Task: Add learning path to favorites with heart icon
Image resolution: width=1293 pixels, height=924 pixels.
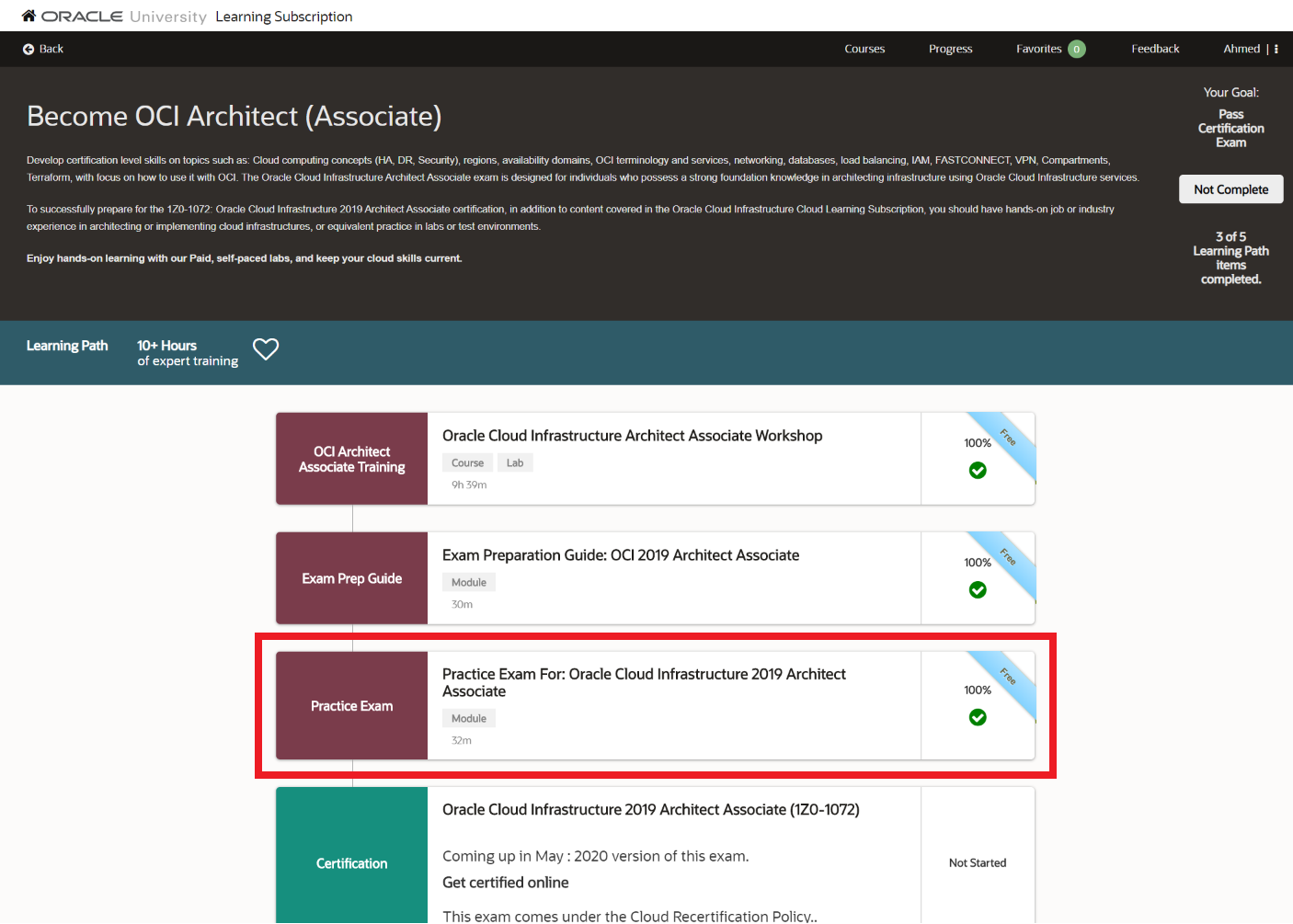Action: pyautogui.click(x=266, y=349)
